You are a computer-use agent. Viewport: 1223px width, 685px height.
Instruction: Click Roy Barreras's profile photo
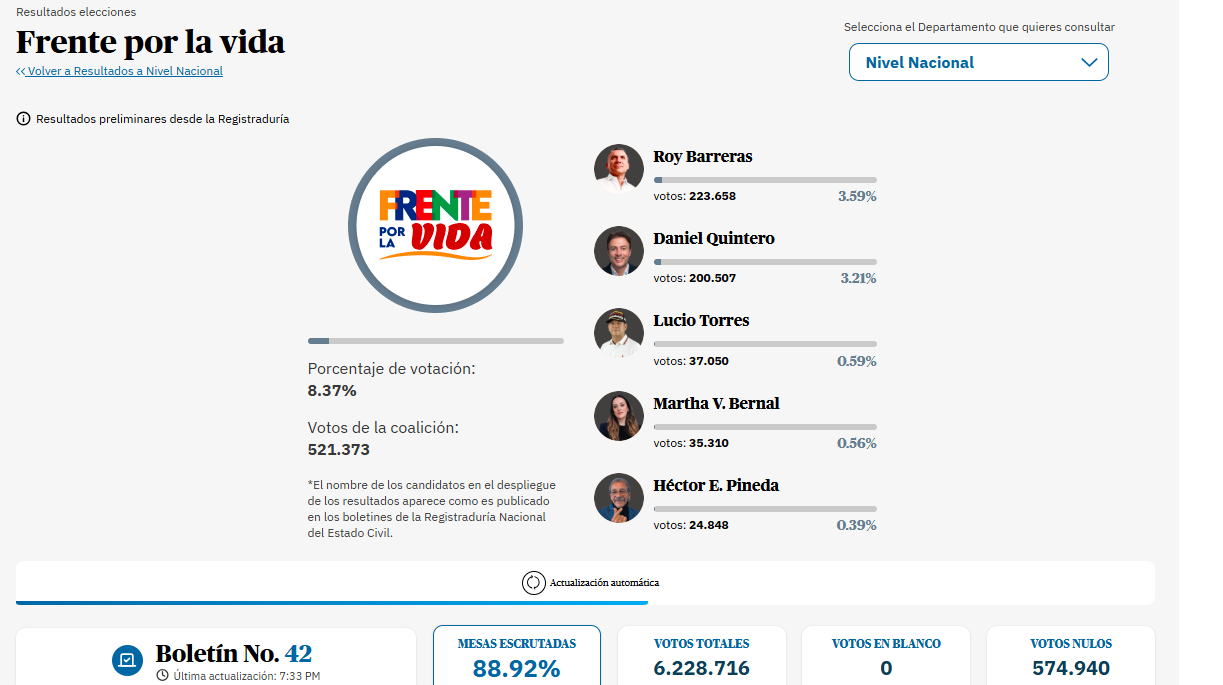click(618, 168)
